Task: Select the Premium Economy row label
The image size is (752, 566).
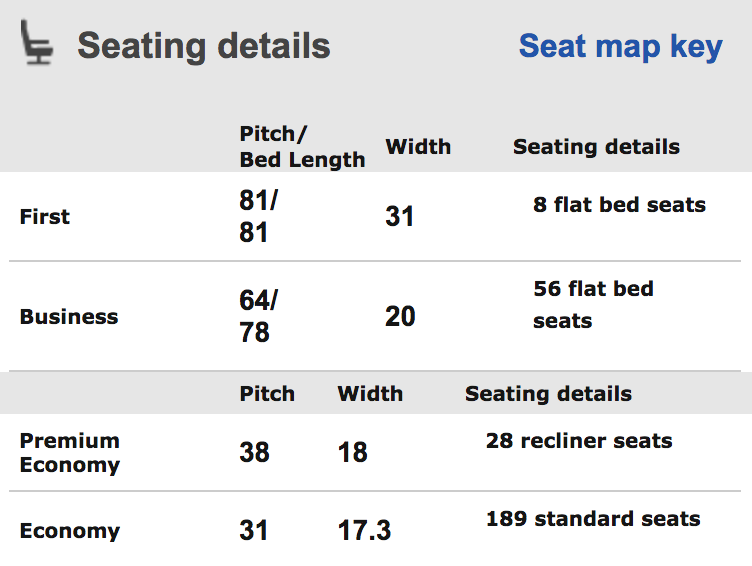Action: [x=70, y=453]
